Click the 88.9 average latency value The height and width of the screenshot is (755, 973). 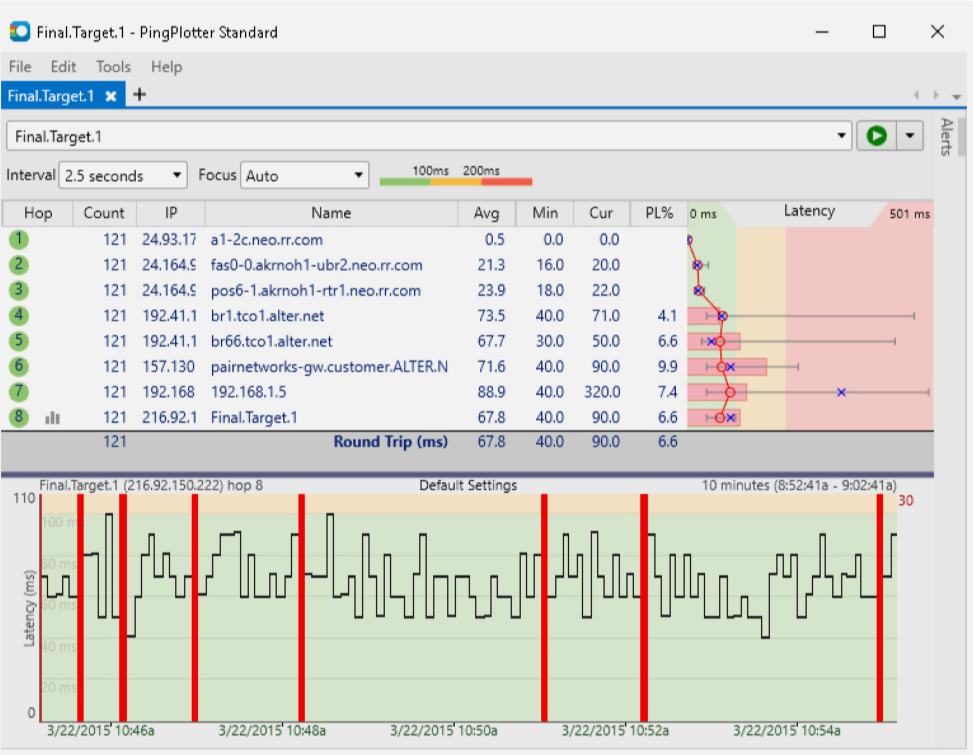tap(491, 392)
